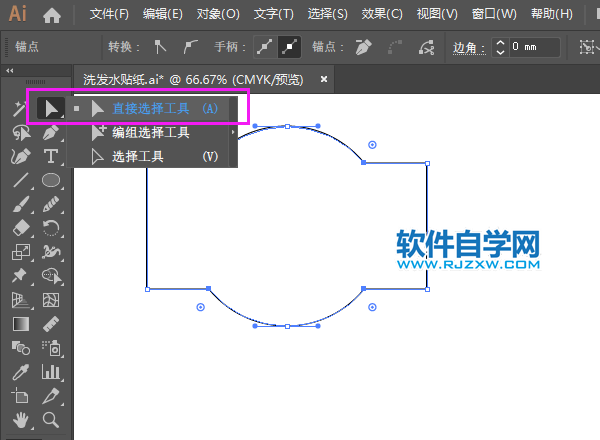Cut path at selected anchor points
Viewport: 600px width, 440px height.
tap(427, 47)
